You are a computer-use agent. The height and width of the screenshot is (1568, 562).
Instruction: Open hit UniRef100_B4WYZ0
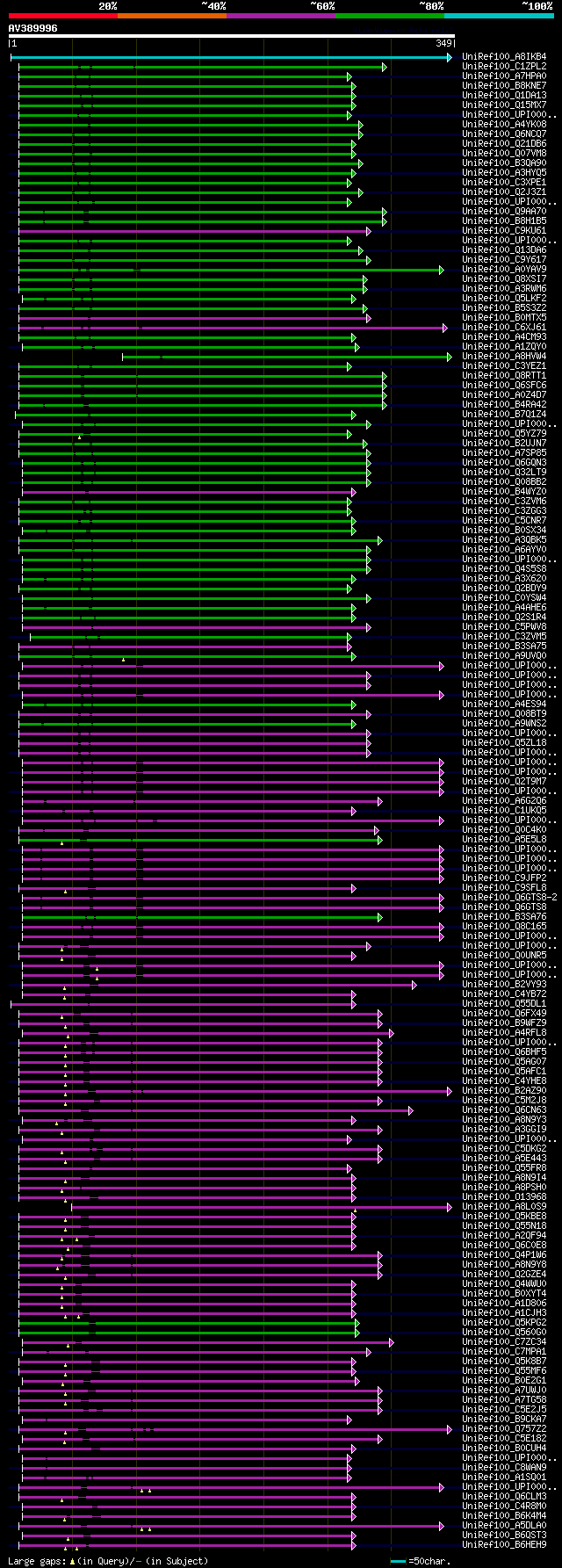point(505,492)
